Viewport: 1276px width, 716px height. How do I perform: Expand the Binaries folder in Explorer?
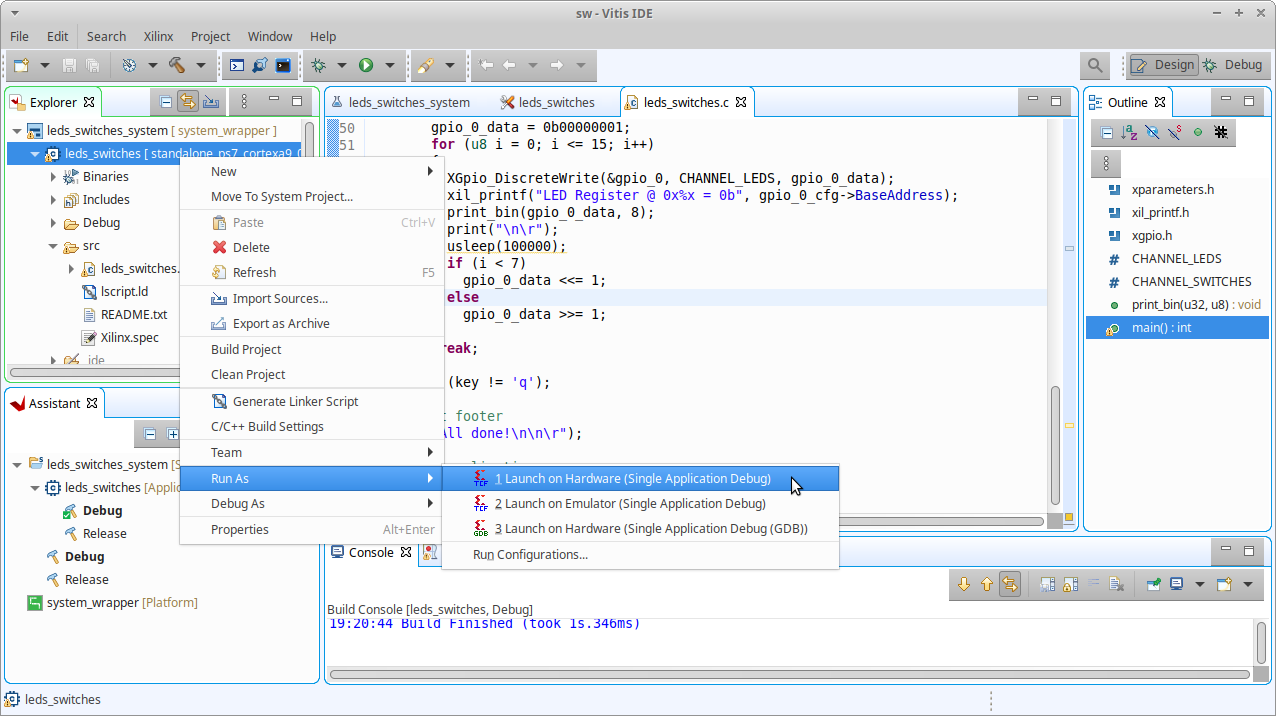pos(54,177)
